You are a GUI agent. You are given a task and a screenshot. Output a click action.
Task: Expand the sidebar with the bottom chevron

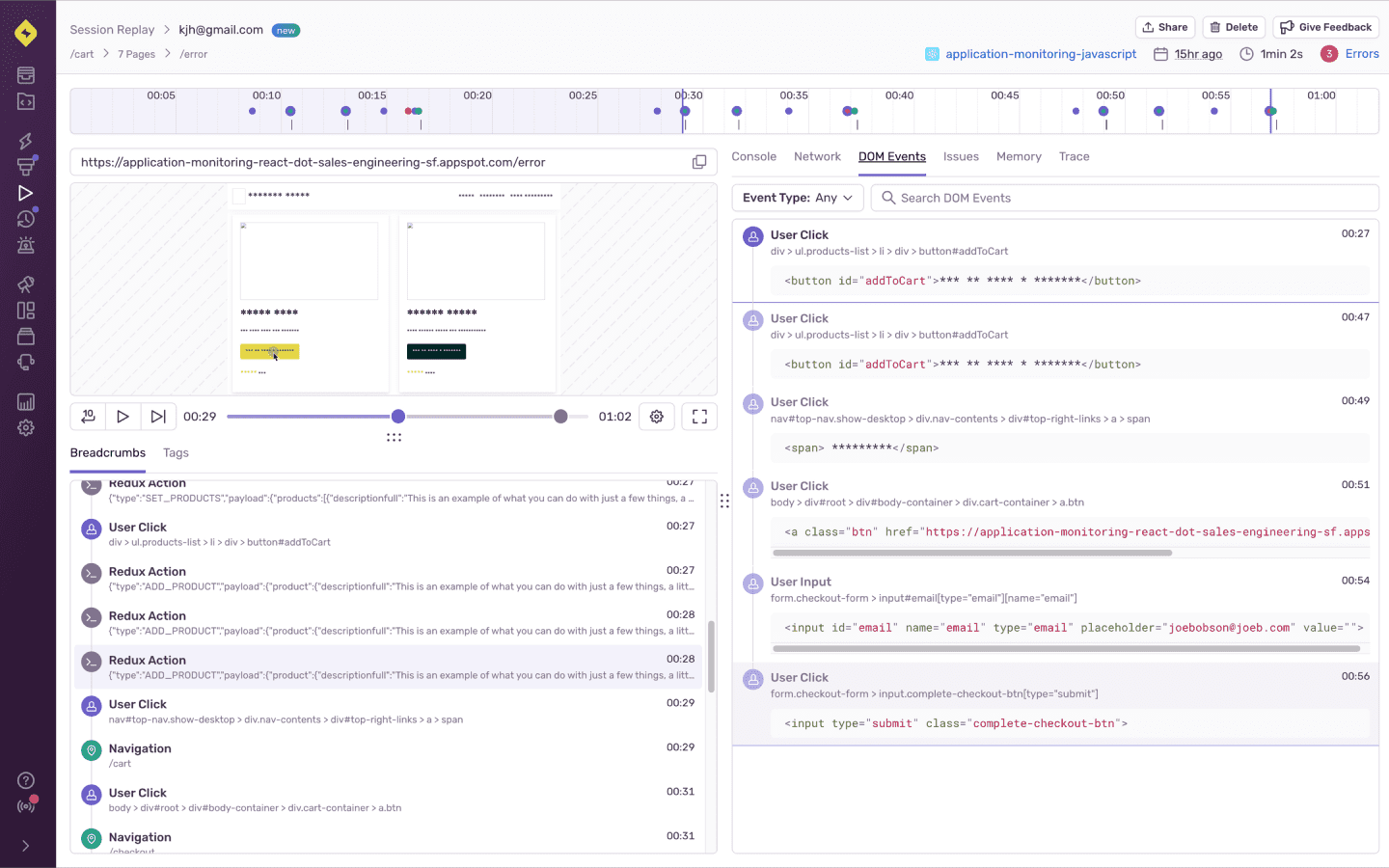coord(26,846)
